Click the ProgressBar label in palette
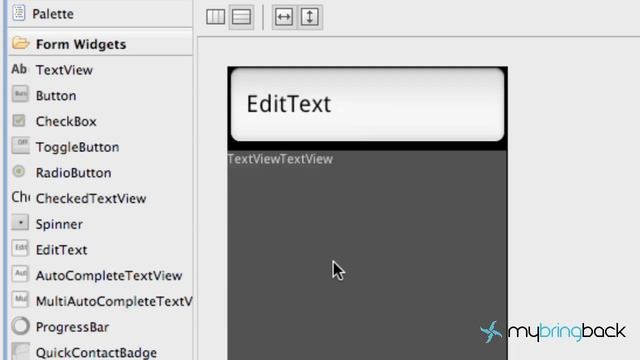This screenshot has height=360, width=640. click(73, 327)
